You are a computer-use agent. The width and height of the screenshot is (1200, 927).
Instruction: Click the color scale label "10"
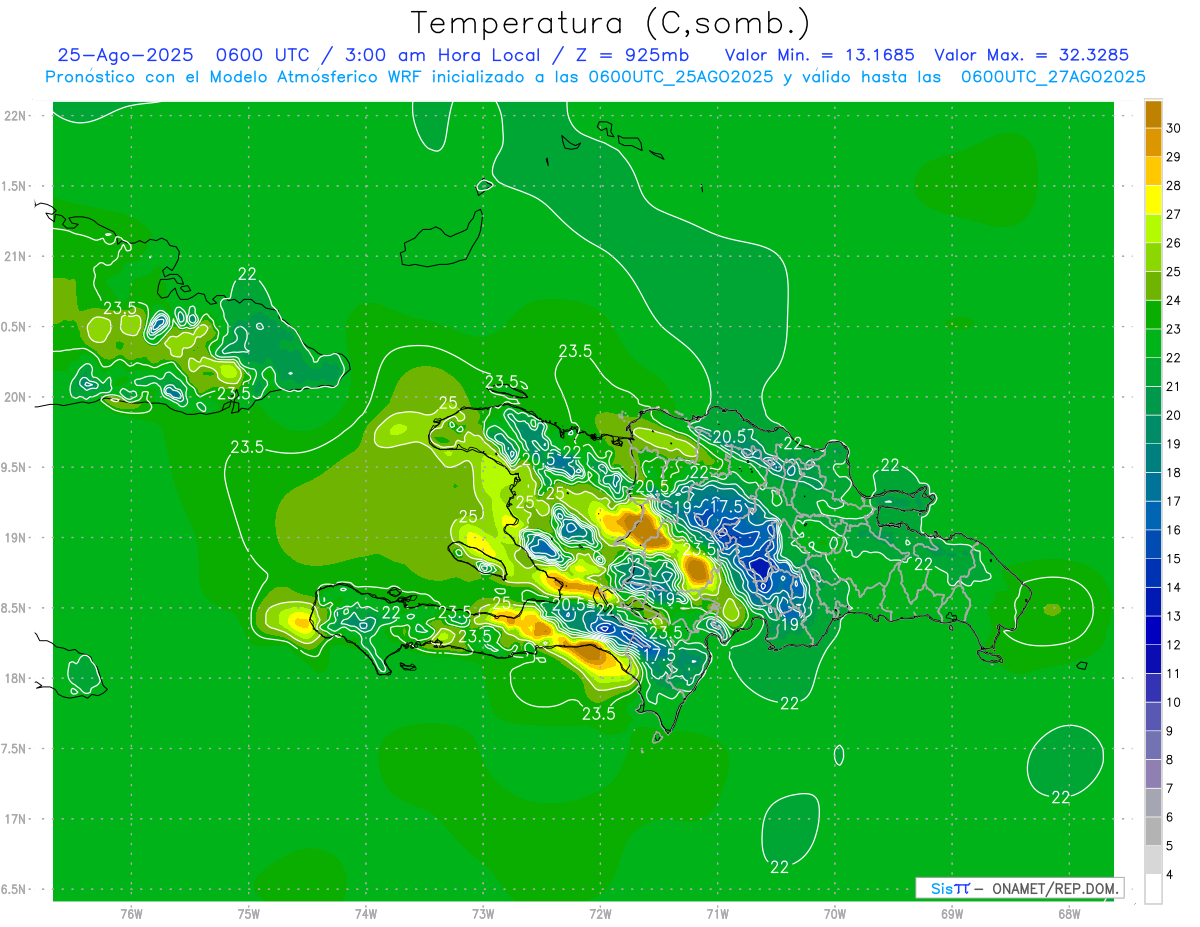click(1173, 703)
